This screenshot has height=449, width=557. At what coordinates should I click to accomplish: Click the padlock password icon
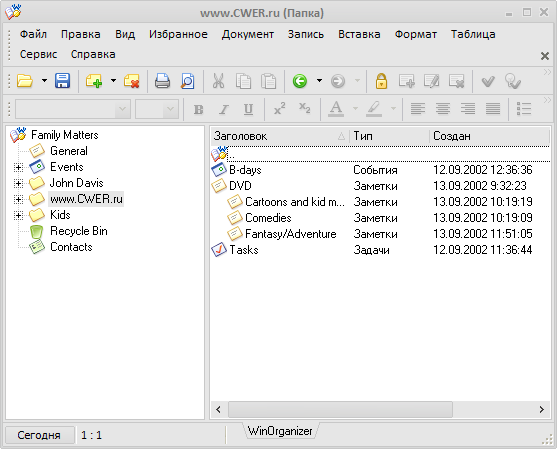pos(381,81)
